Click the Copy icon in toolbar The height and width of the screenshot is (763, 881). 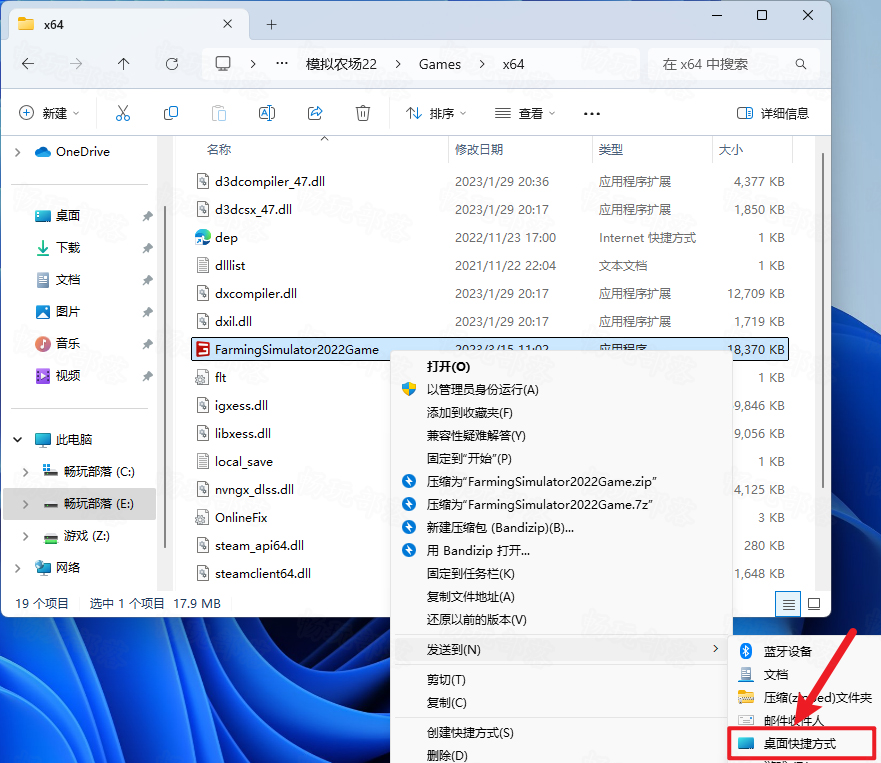click(171, 113)
